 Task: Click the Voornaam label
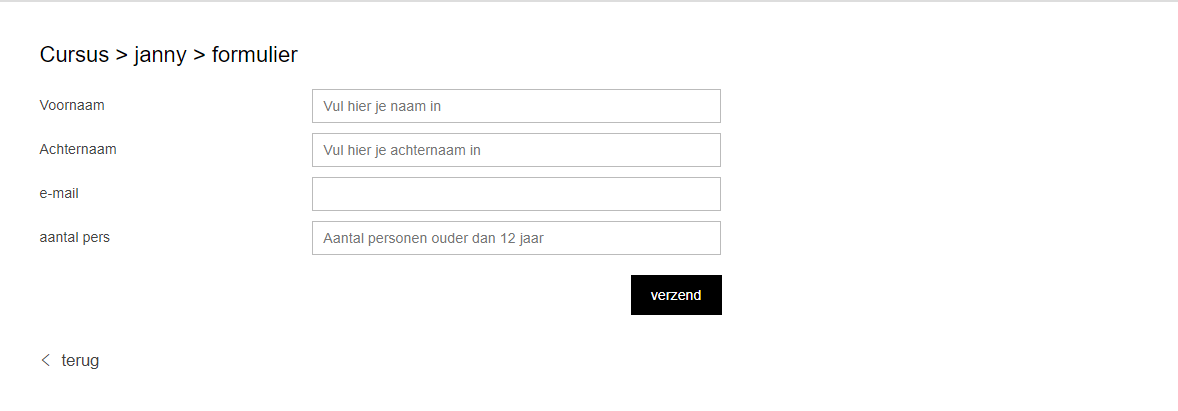point(72,105)
